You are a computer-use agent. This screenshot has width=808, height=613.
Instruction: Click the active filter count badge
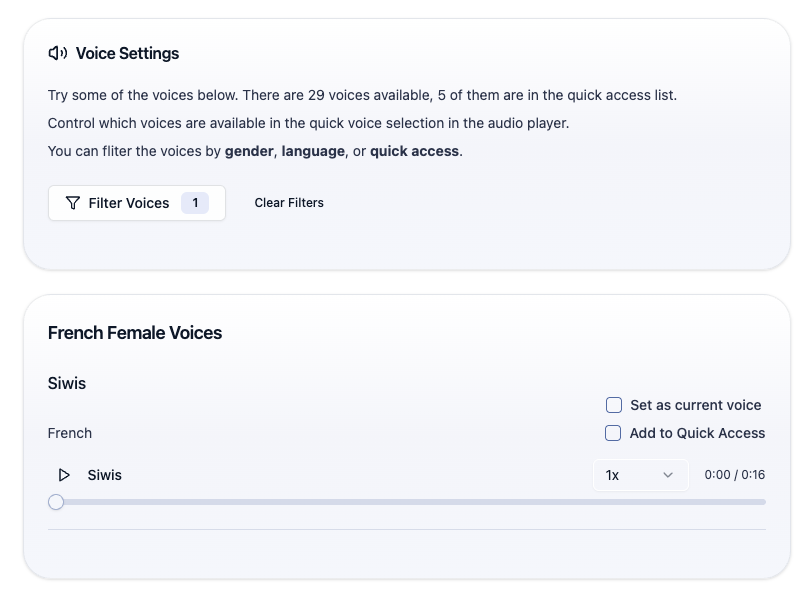(x=195, y=203)
